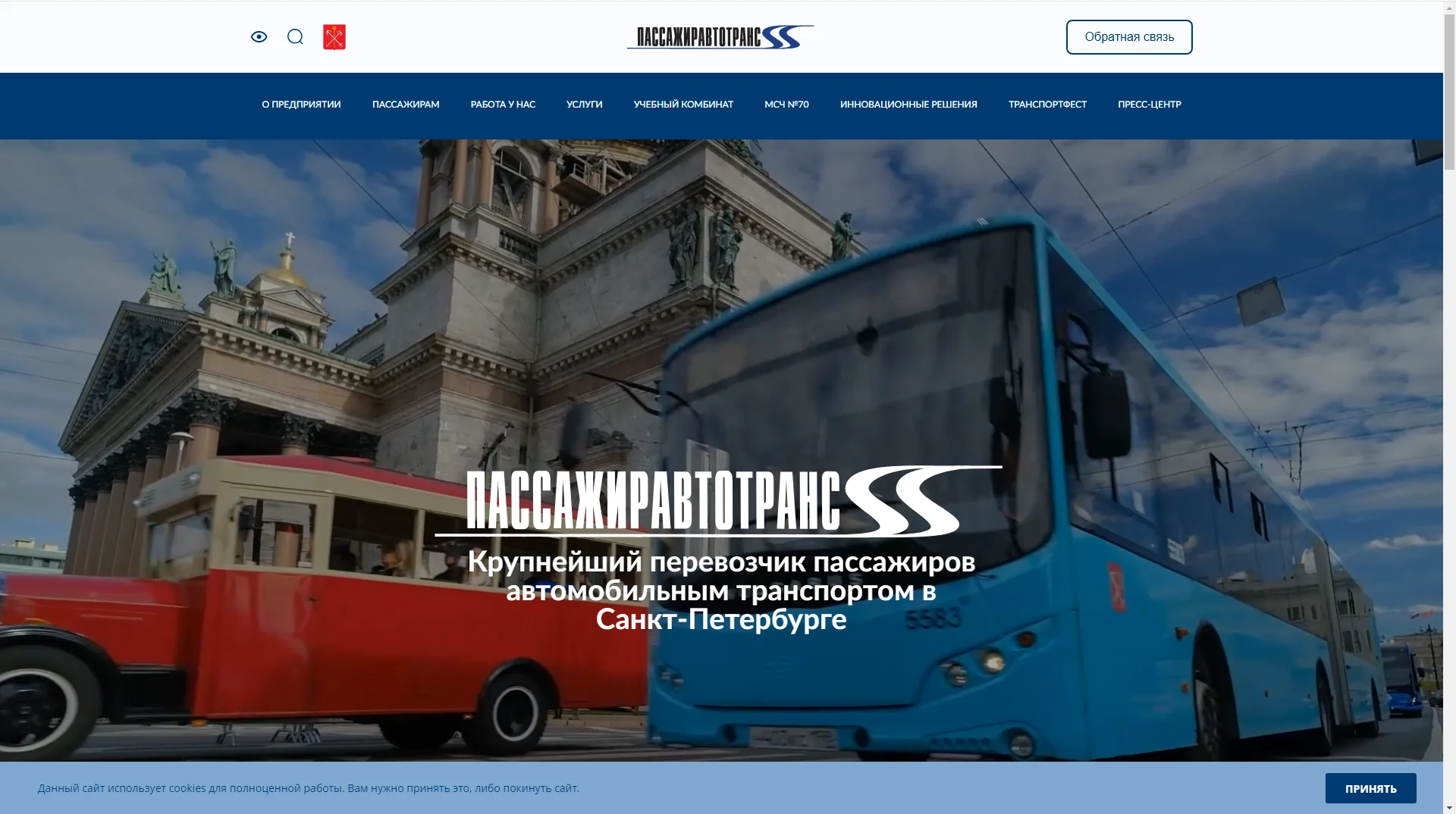Toggle the visually impaired eye icon

tap(259, 37)
